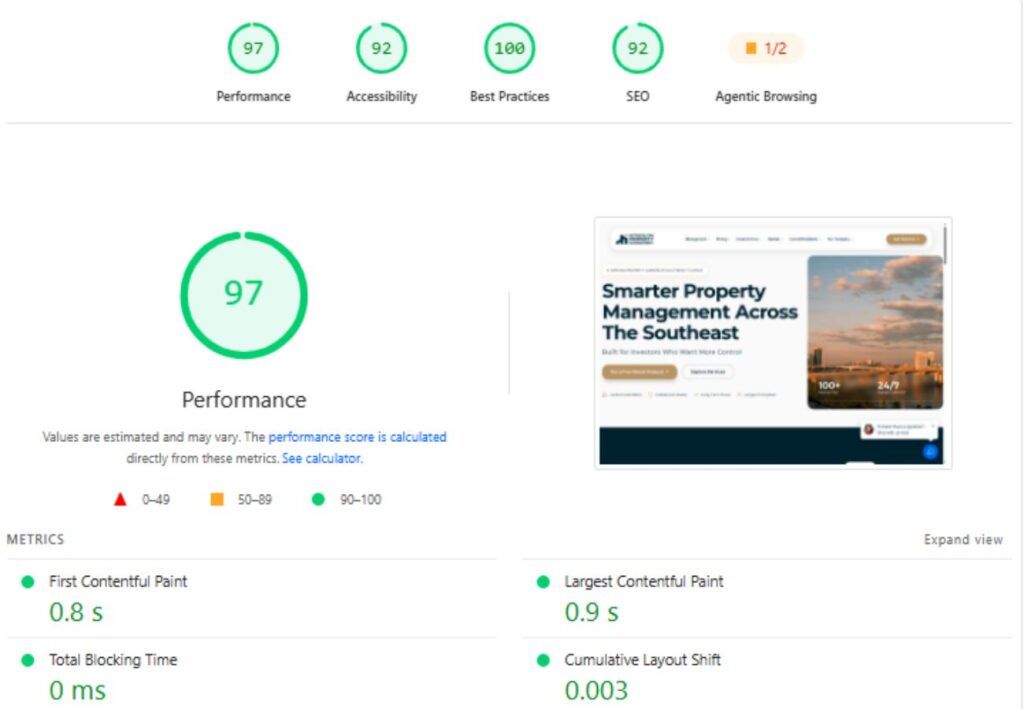Screen dimensions: 1024x709
Task: Click the 0.8 s First Contentful Paint value
Action: [76, 612]
